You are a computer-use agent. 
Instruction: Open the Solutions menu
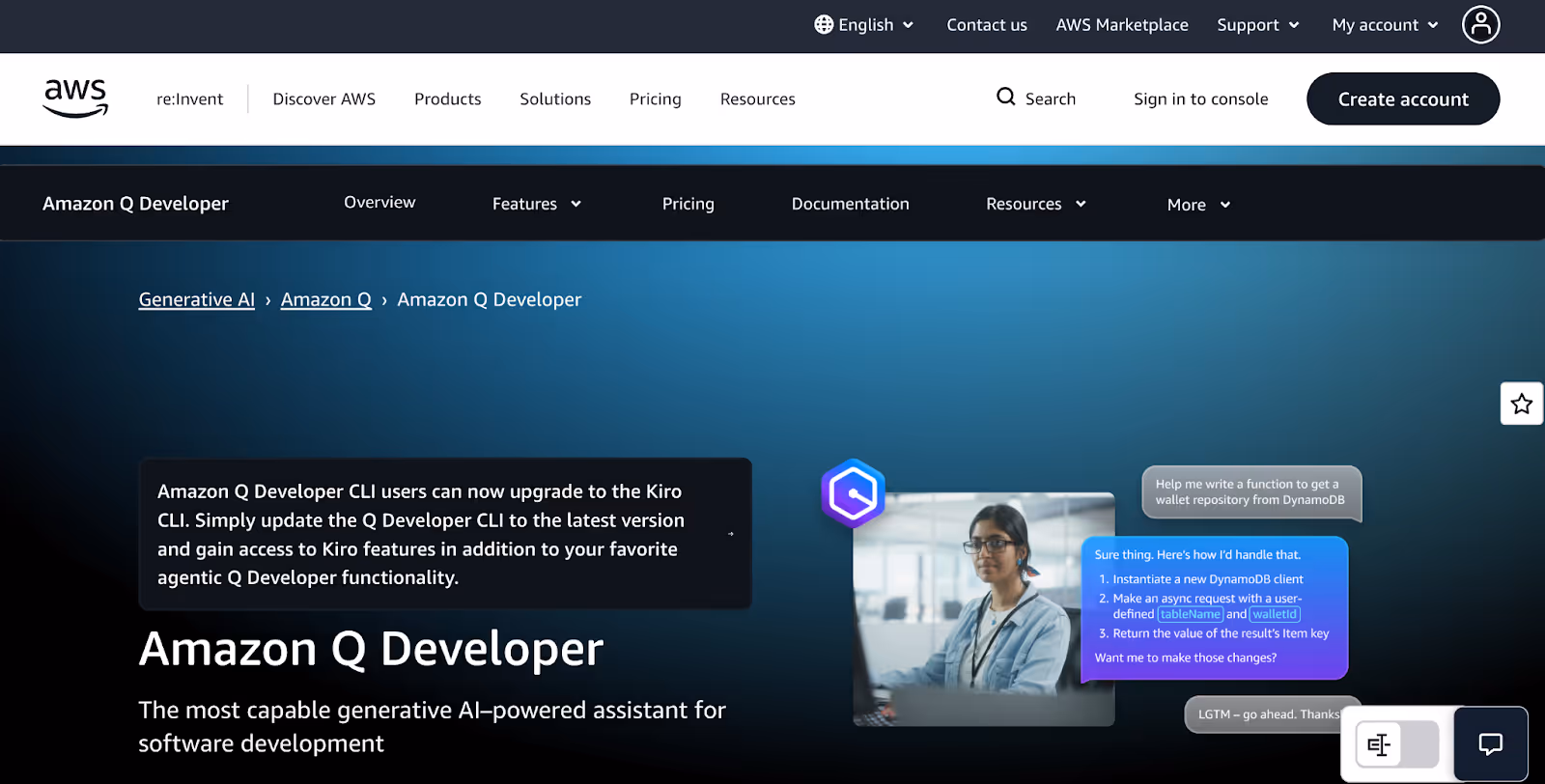click(x=555, y=98)
